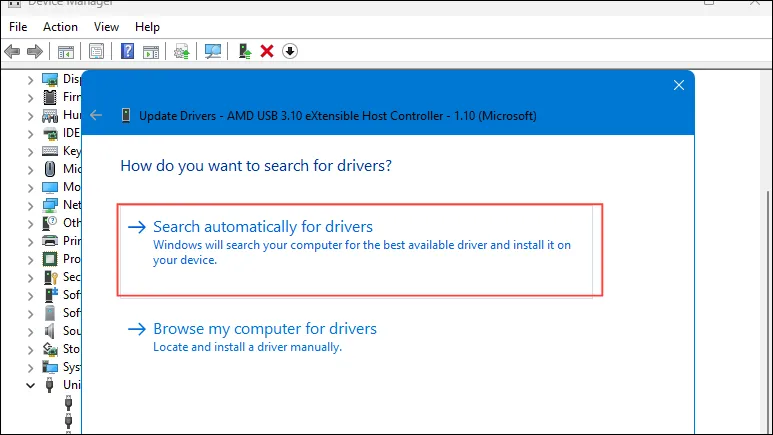Click the blue Help question mark icon
The height and width of the screenshot is (435, 773).
(127, 51)
